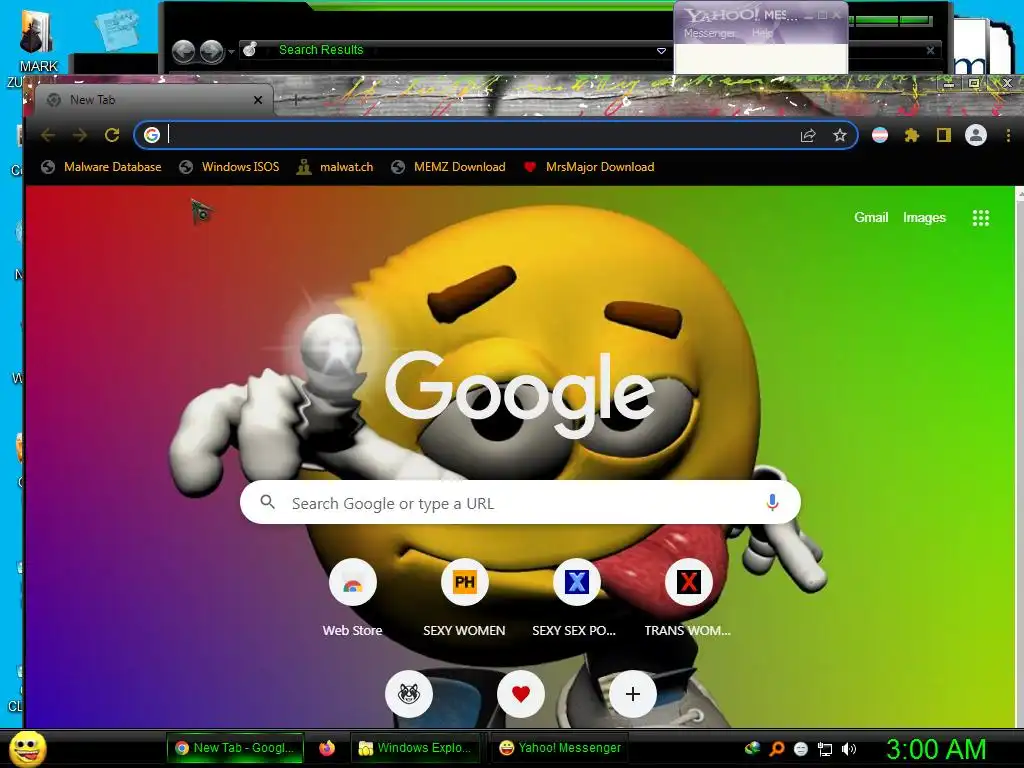This screenshot has height=768, width=1024.
Task: Close the New Tab tab
Action: point(258,100)
